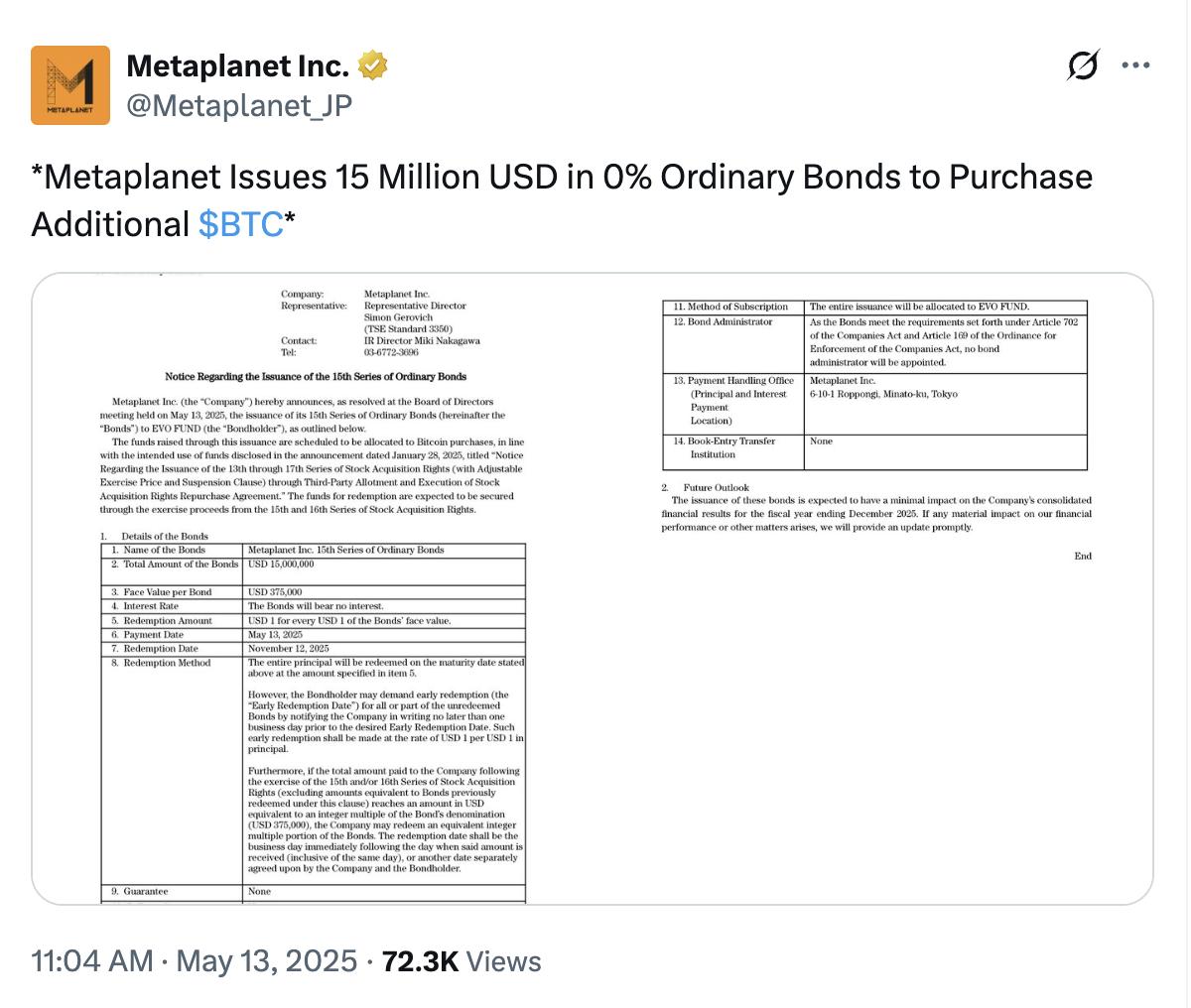Open the three-dot More options menu
The width and height of the screenshot is (1191, 1008).
coord(1135,66)
